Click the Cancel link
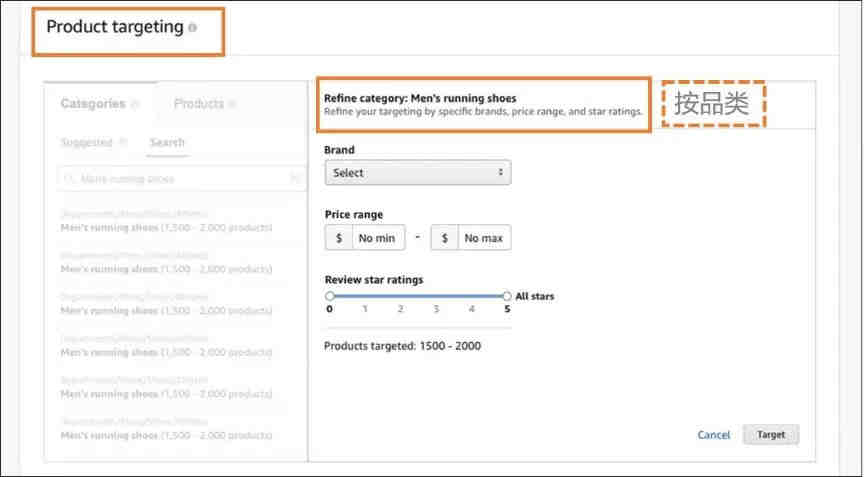Image resolution: width=866 pixels, height=477 pixels. (x=714, y=435)
